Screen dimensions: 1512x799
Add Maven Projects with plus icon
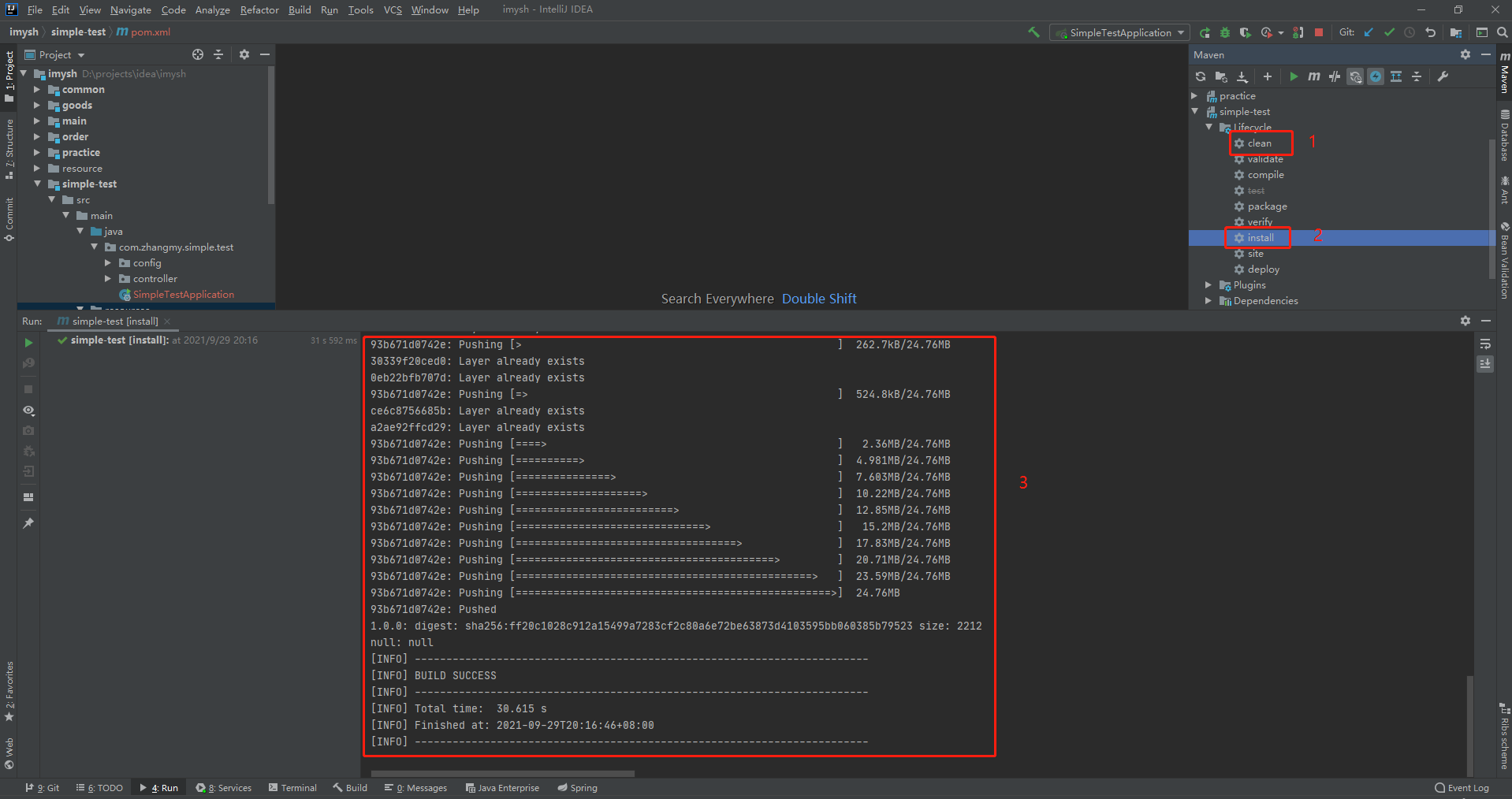1268,76
